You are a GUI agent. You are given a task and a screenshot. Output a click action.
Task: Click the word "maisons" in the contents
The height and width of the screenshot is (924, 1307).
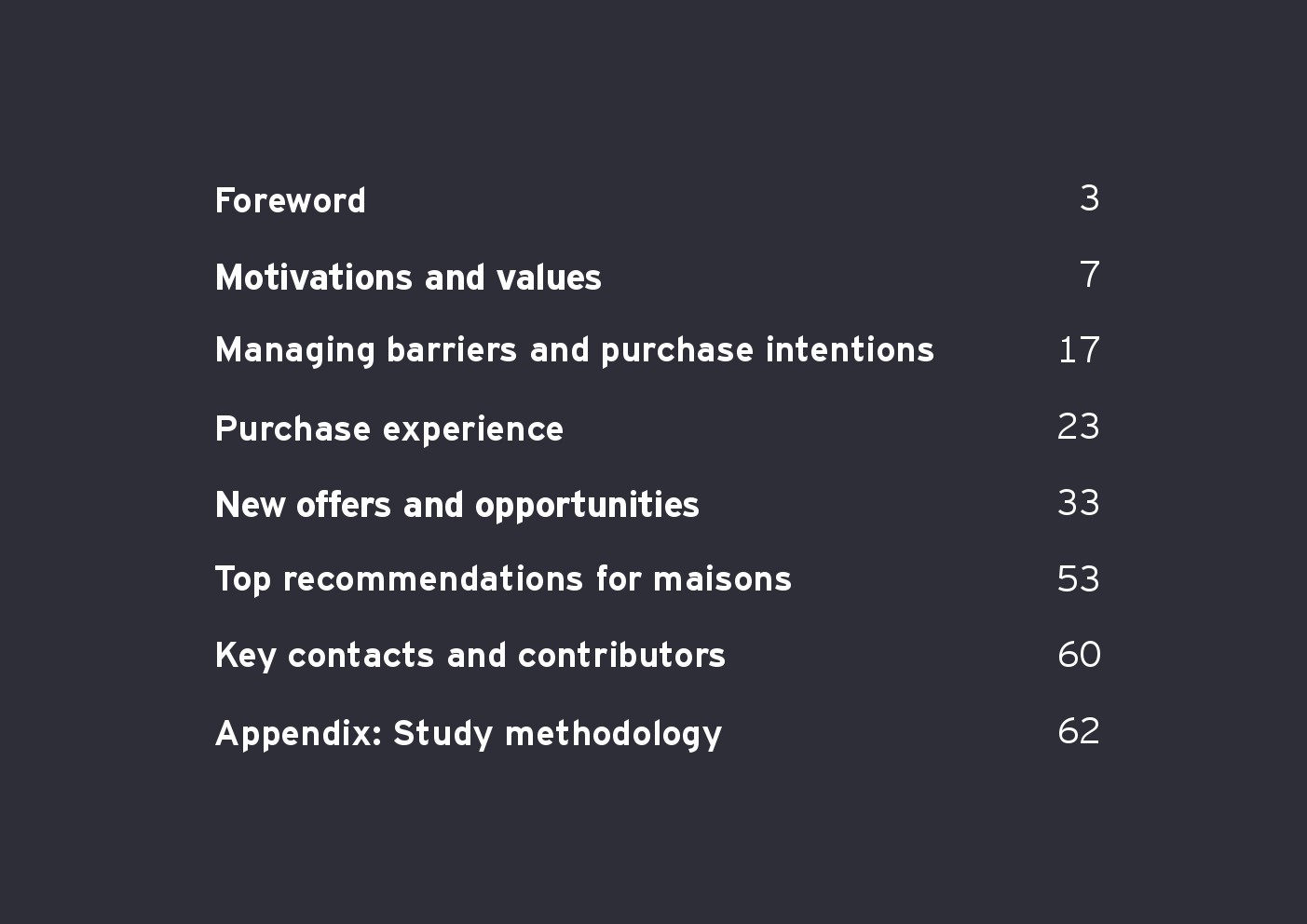pyautogui.click(x=722, y=579)
